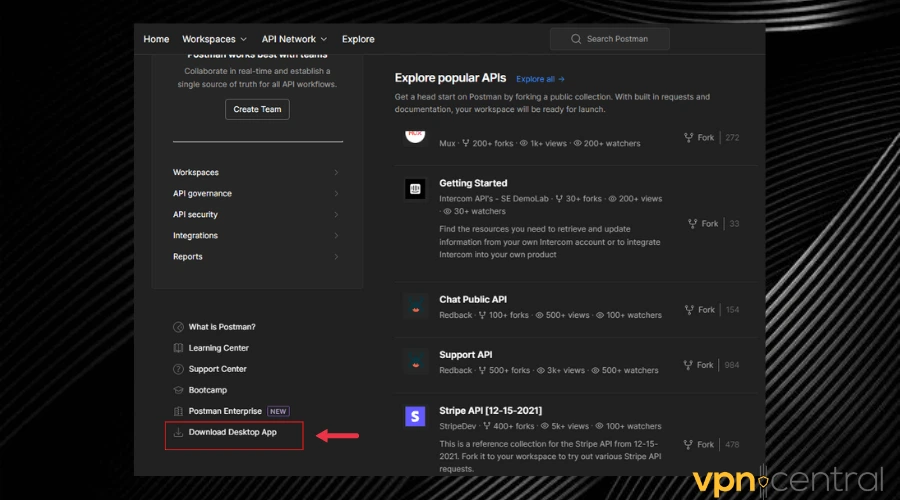Open the Learning Center link

219,348
